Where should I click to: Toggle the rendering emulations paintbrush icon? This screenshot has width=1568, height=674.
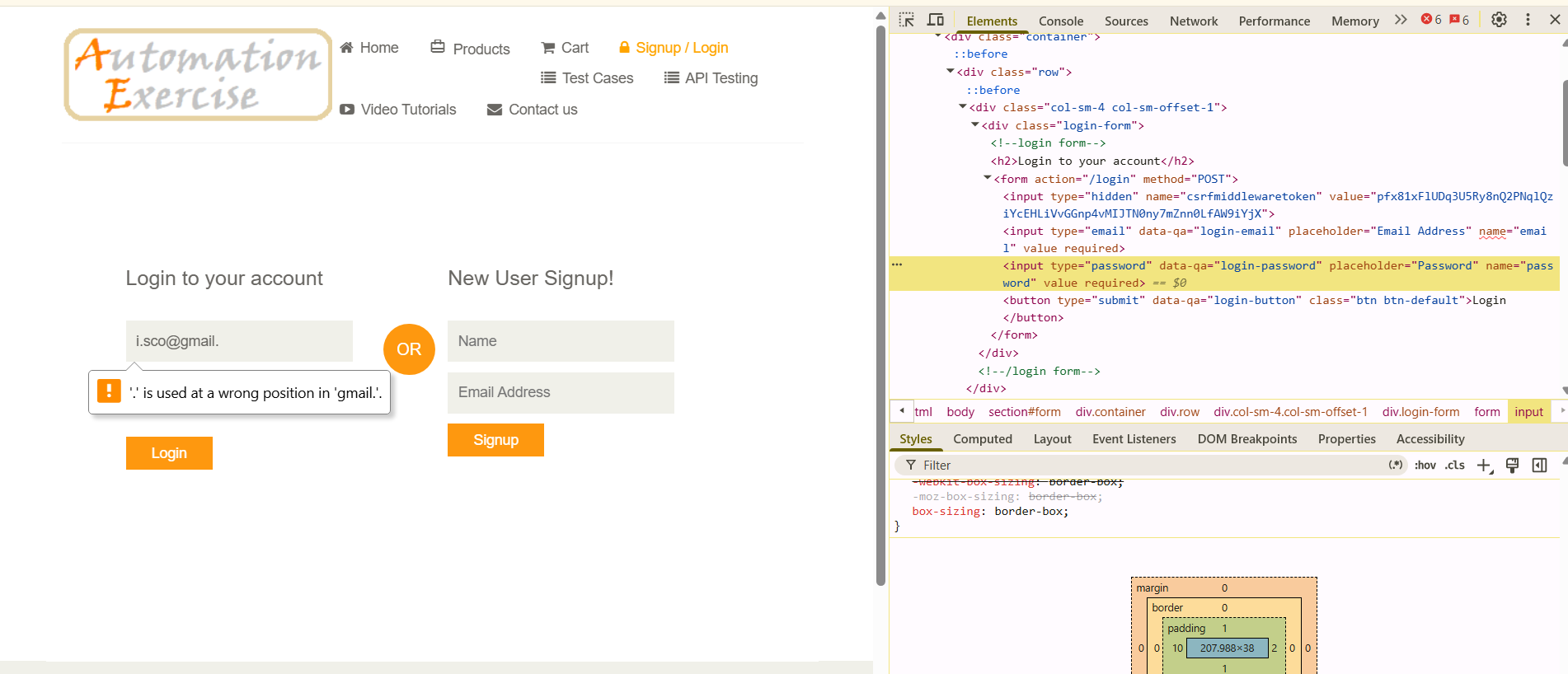(1512, 466)
